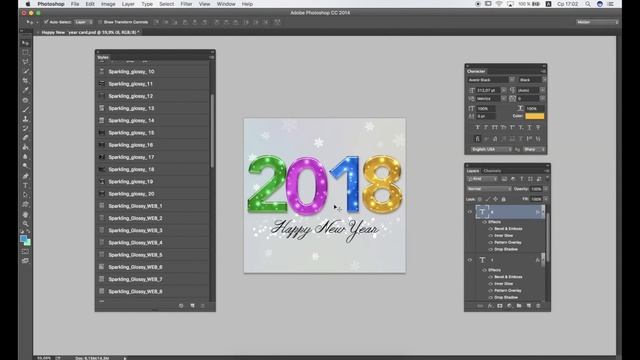Apply style Sparkling_glossy_20

[153, 194]
